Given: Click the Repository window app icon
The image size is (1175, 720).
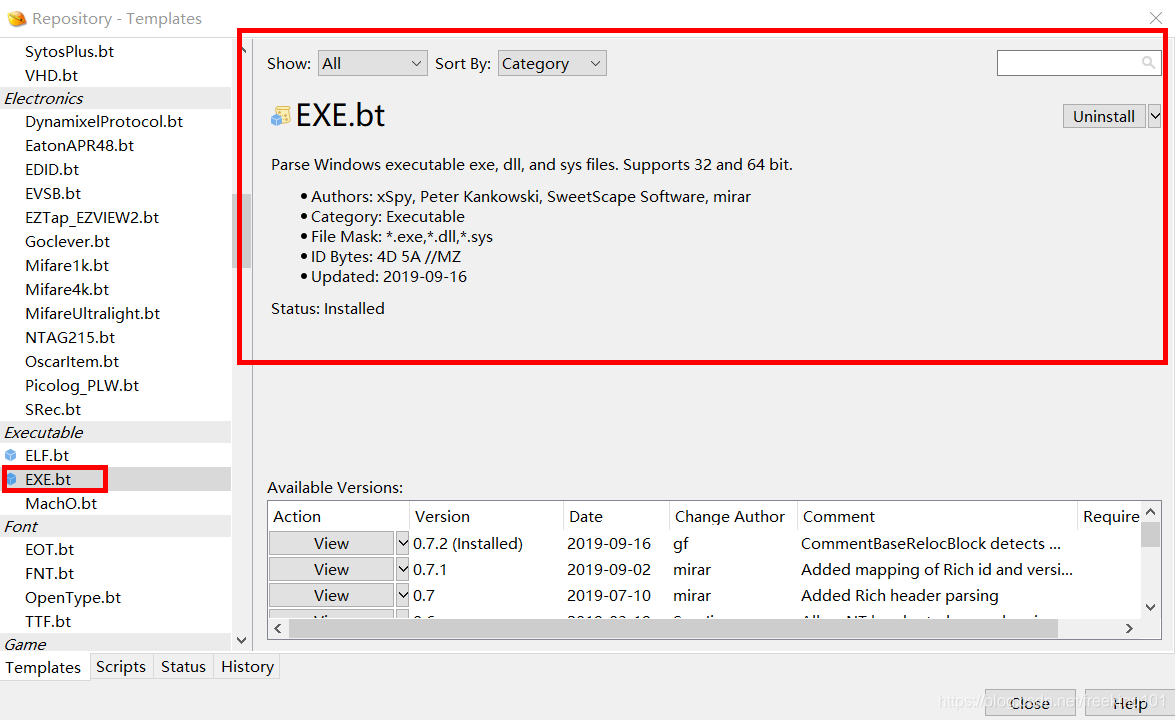Looking at the screenshot, I should (16, 18).
